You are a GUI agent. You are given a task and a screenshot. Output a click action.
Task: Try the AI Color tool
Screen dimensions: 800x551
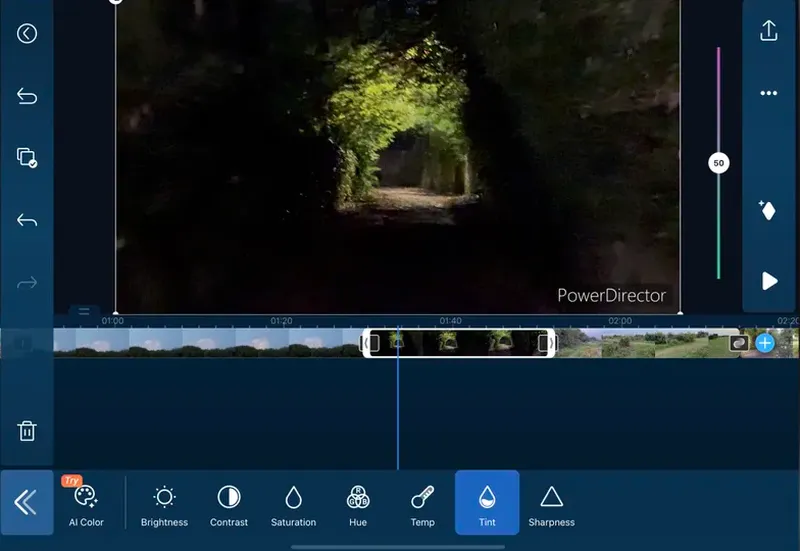point(86,504)
